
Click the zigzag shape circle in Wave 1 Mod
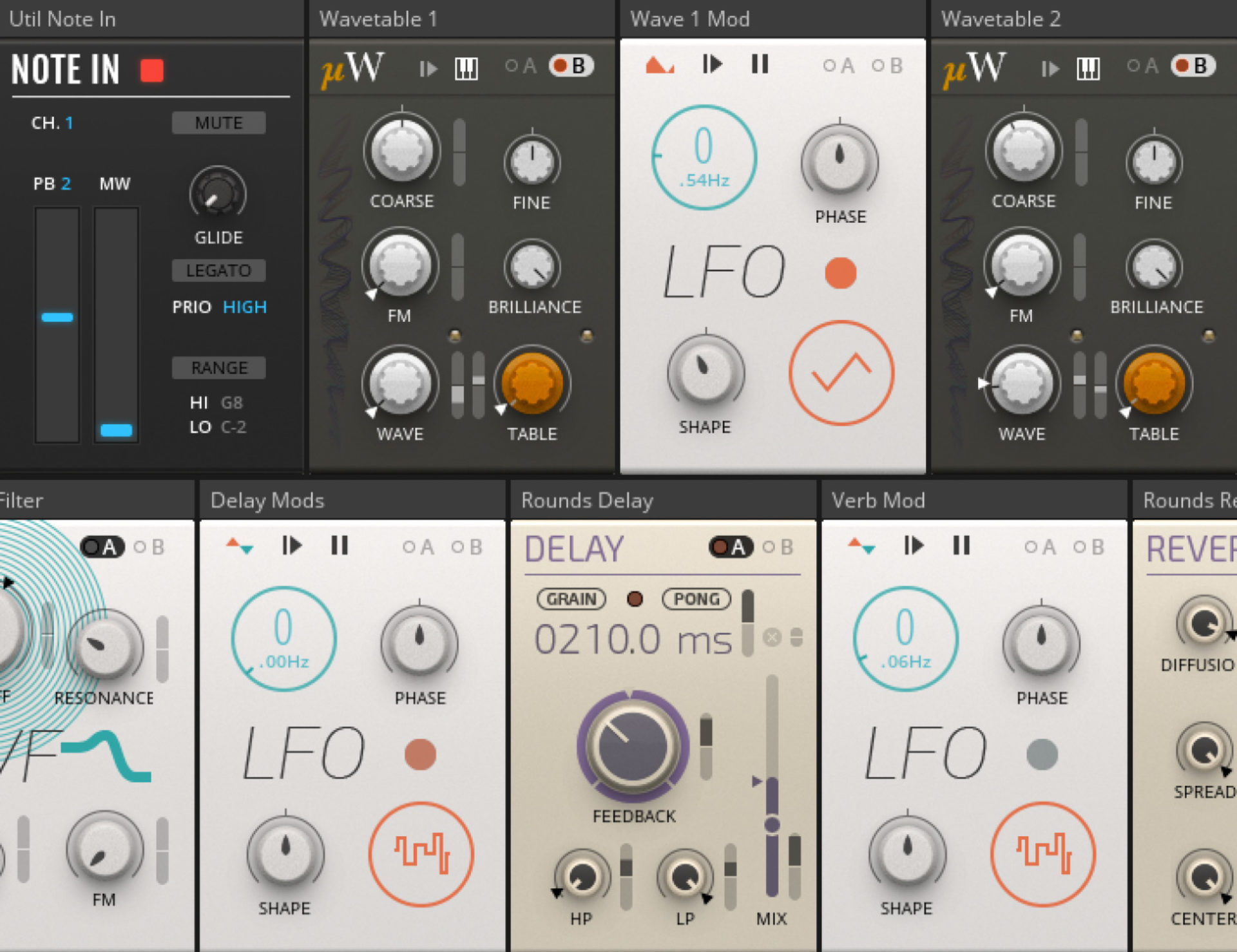coord(841,372)
